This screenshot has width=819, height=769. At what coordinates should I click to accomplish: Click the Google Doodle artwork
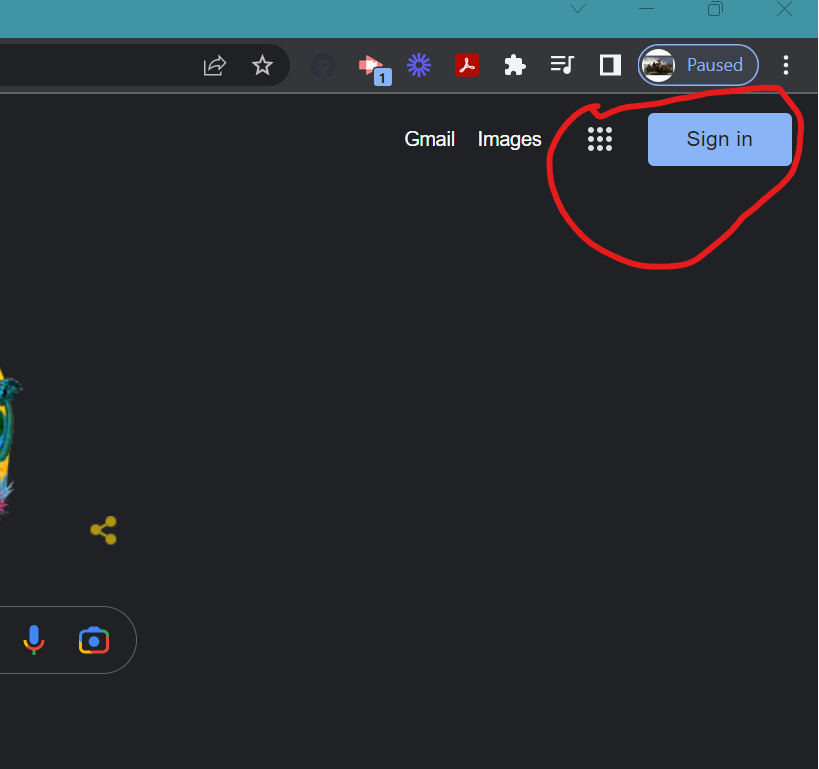click(5, 430)
